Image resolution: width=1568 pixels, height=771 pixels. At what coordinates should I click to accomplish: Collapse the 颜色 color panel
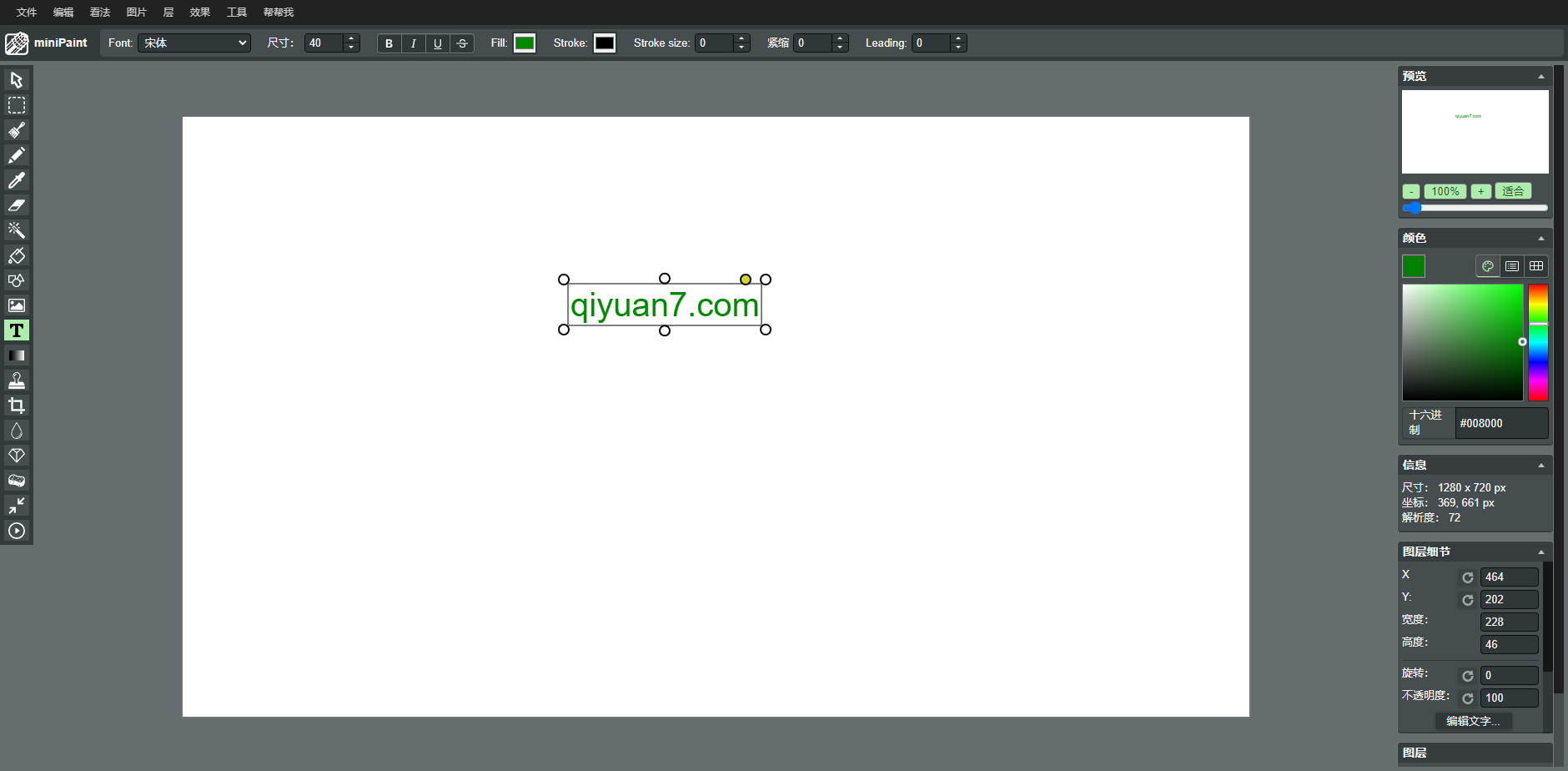1540,239
